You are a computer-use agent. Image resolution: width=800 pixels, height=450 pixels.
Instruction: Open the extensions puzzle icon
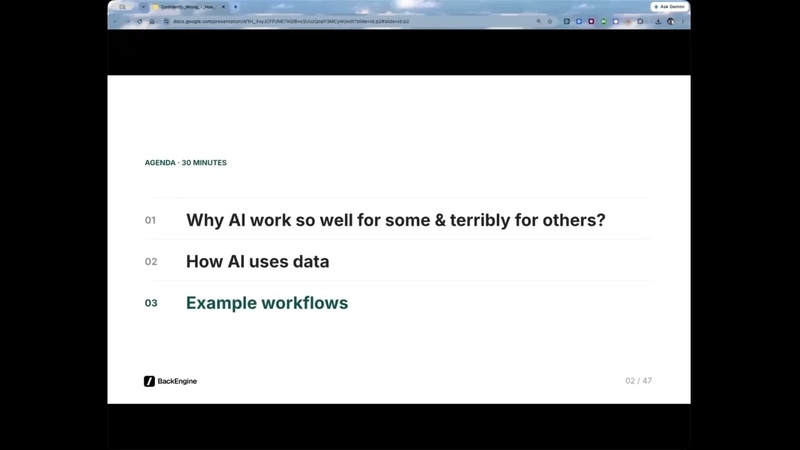[640, 21]
